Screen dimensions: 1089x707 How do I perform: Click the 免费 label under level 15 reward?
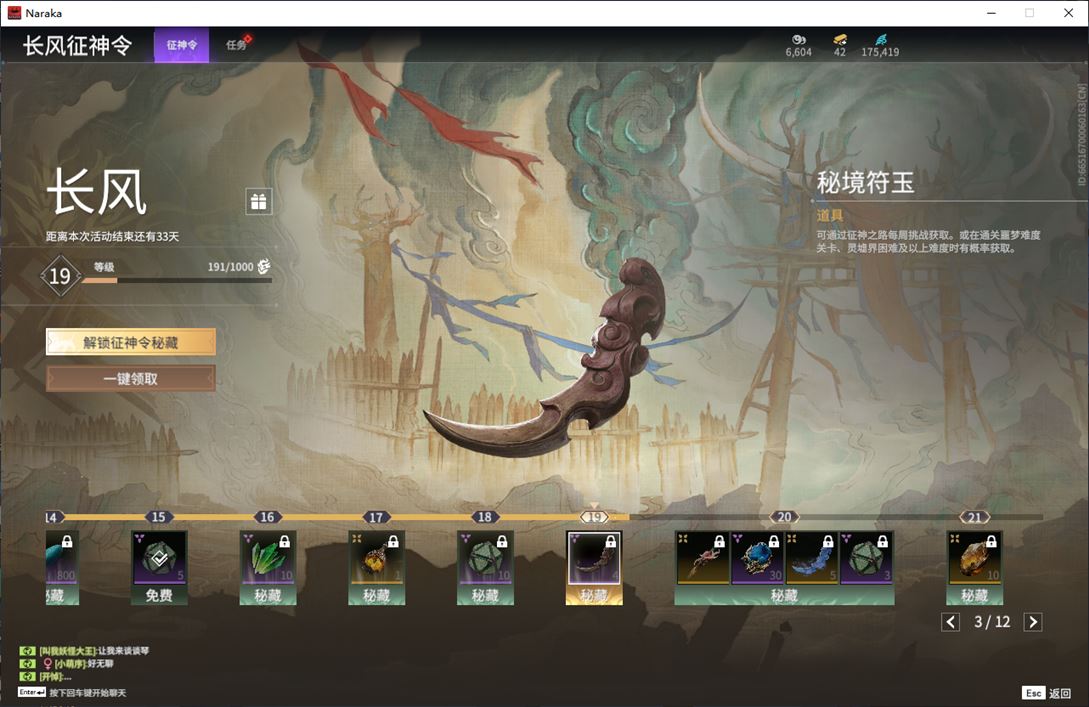click(x=159, y=595)
